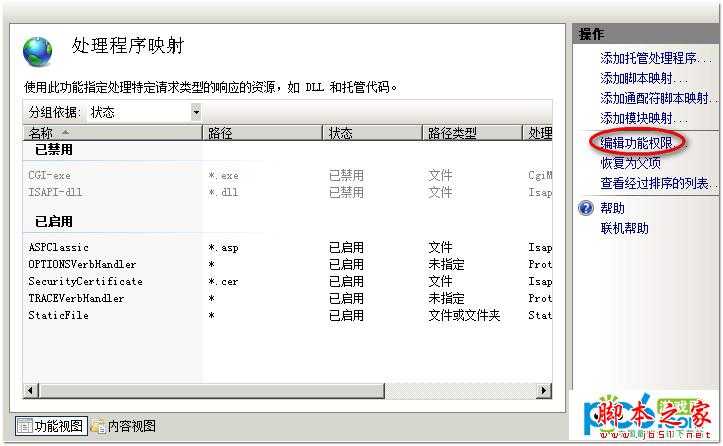Open the 联机帮助 link
The height and width of the screenshot is (446, 723).
coord(624,228)
